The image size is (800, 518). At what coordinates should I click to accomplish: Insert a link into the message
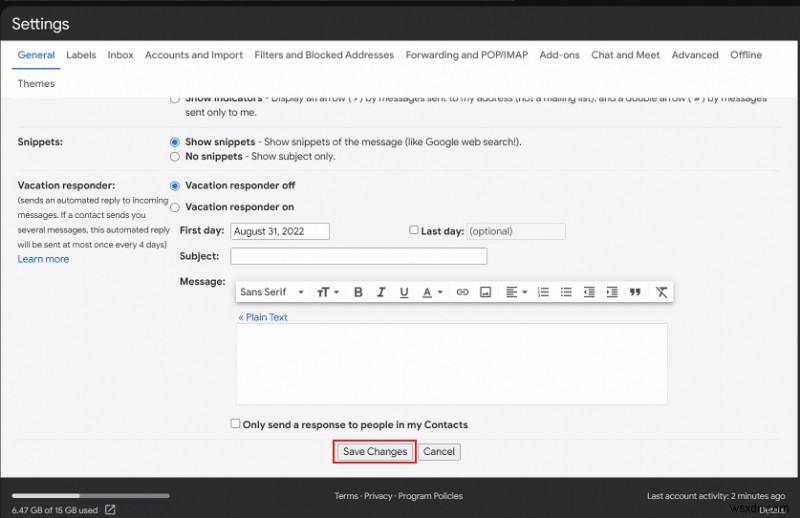(x=462, y=292)
